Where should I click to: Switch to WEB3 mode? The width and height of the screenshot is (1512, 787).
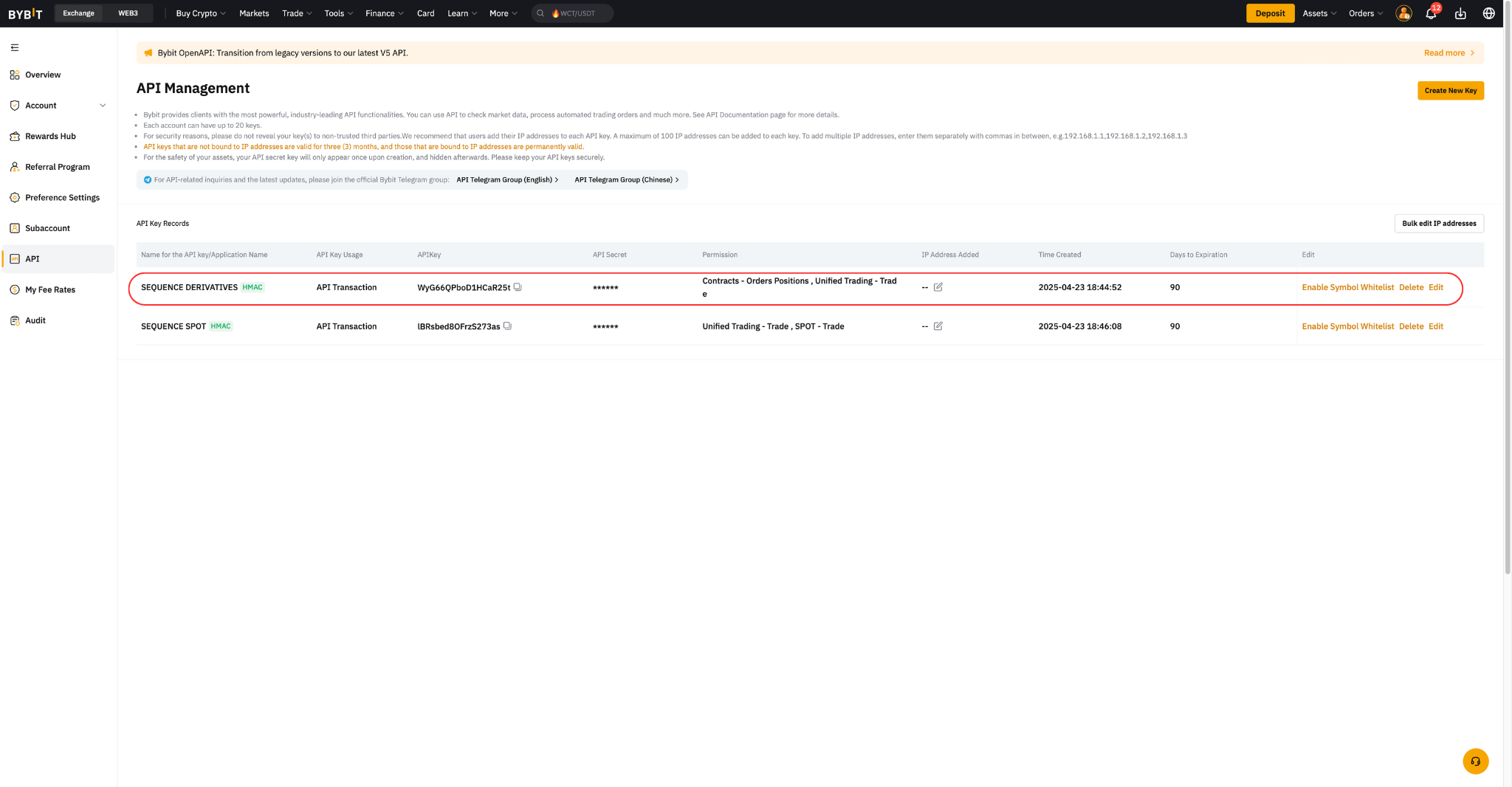(x=128, y=13)
